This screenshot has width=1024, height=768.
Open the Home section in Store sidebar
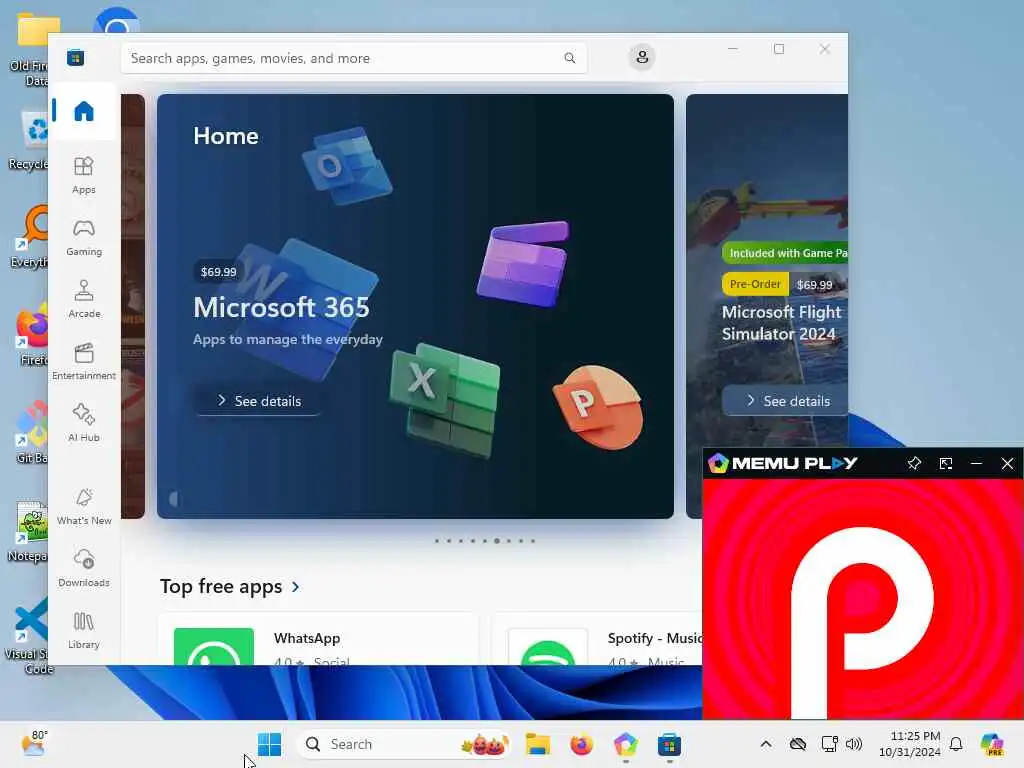coord(84,111)
